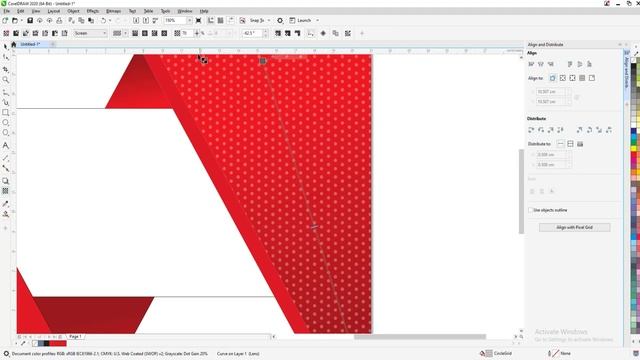
Task: Click the Print icon in standard toolbar
Action: [59, 20]
